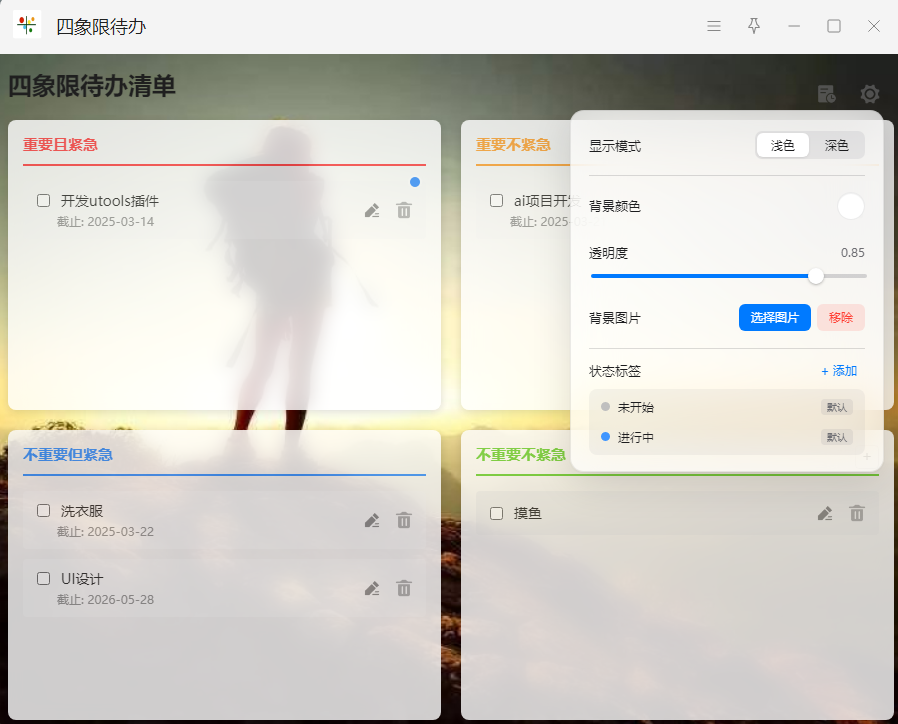Click the 0.85 transparency value
Viewport: 898px width, 724px height.
point(852,253)
